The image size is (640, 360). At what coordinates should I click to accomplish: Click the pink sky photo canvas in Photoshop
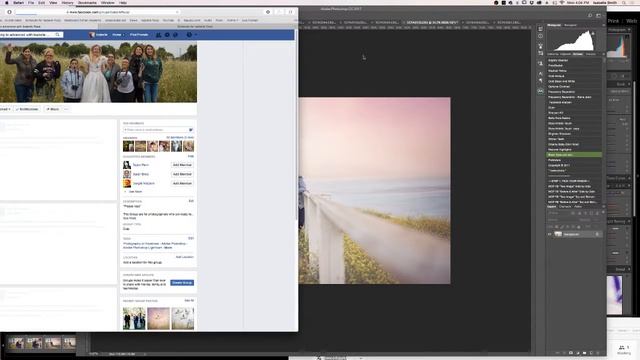coord(375,191)
